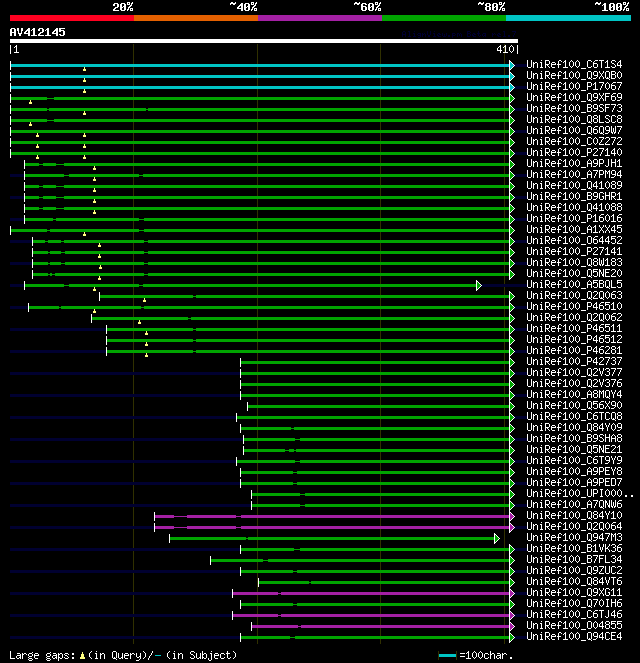
Task: Click the red 20% identity legend segment
Action: pos(72,18)
